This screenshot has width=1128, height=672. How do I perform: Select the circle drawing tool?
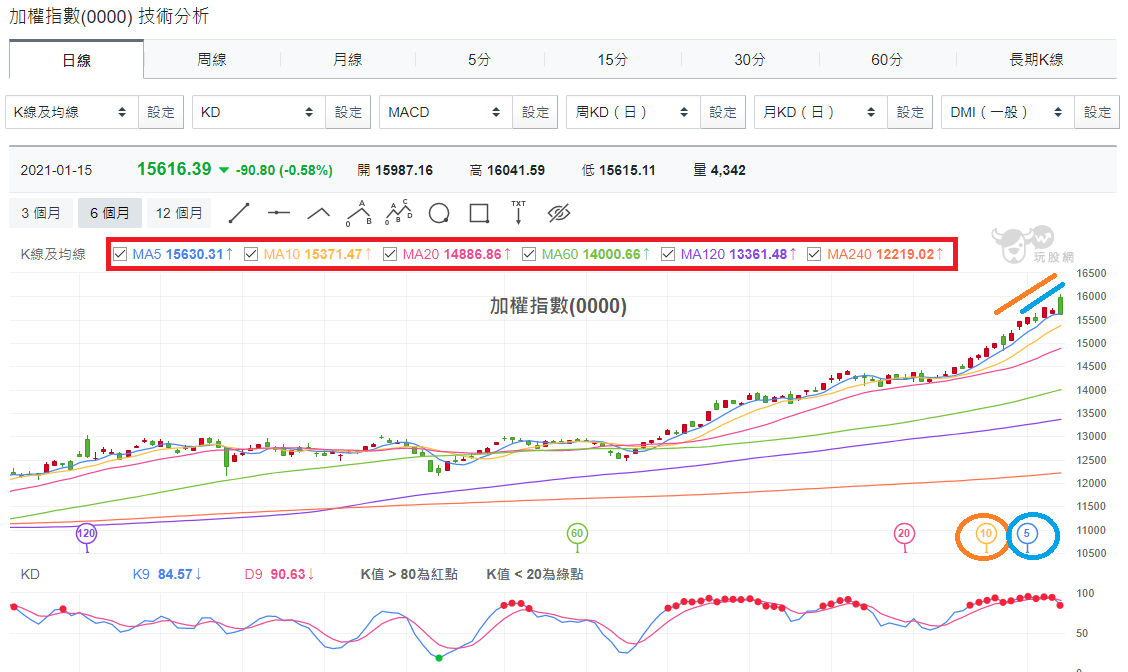pyautogui.click(x=439, y=213)
